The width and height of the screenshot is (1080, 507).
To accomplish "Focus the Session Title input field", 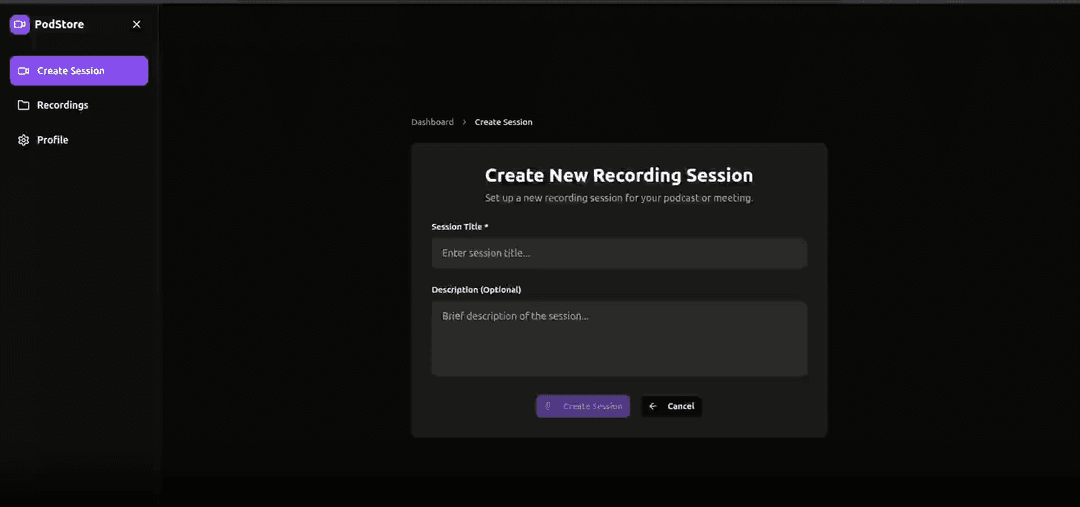I will point(619,253).
